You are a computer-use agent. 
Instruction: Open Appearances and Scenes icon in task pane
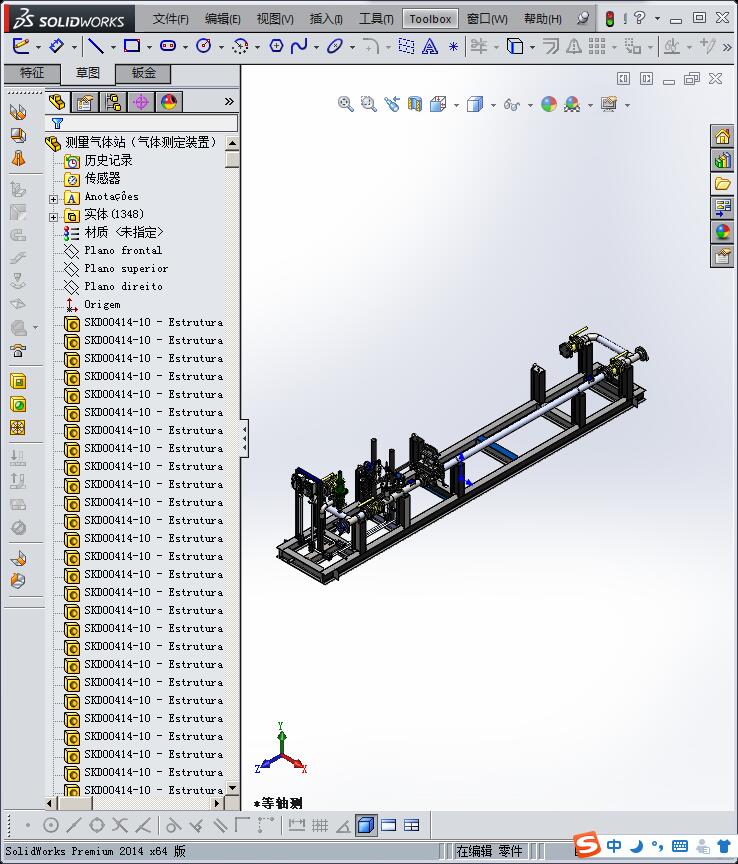pos(722,232)
